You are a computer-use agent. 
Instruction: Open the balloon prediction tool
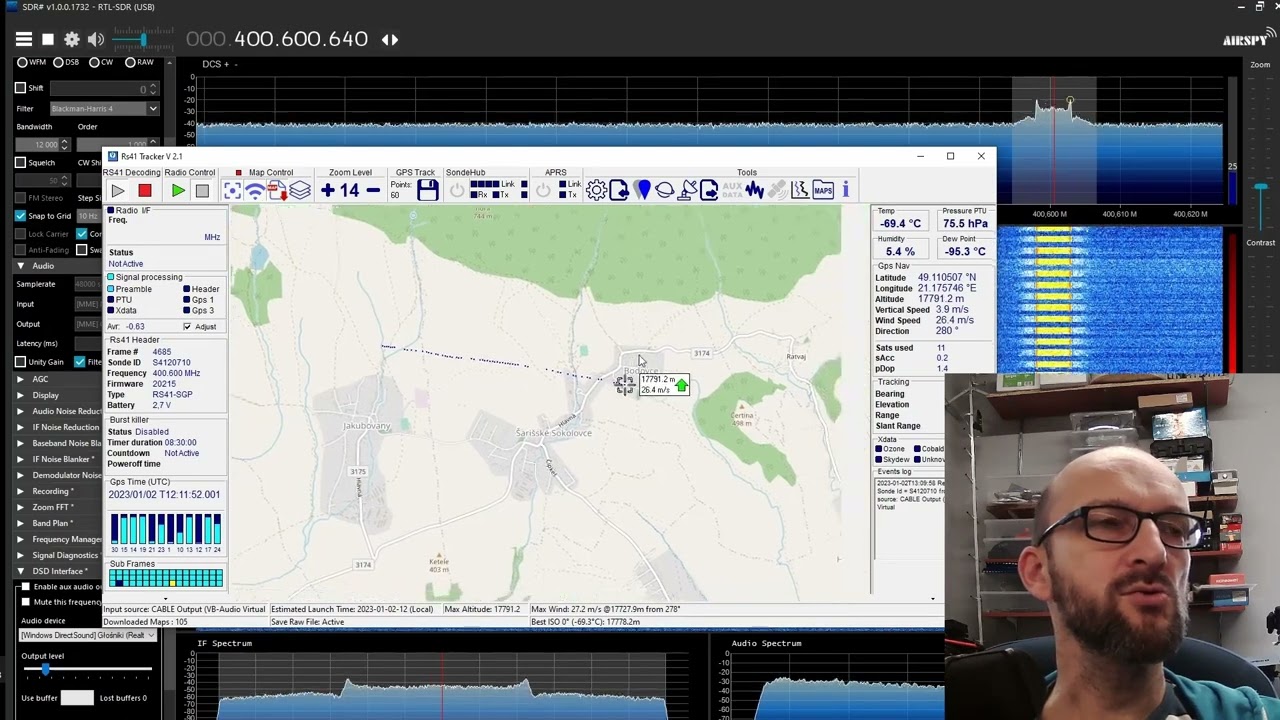[x=665, y=190]
